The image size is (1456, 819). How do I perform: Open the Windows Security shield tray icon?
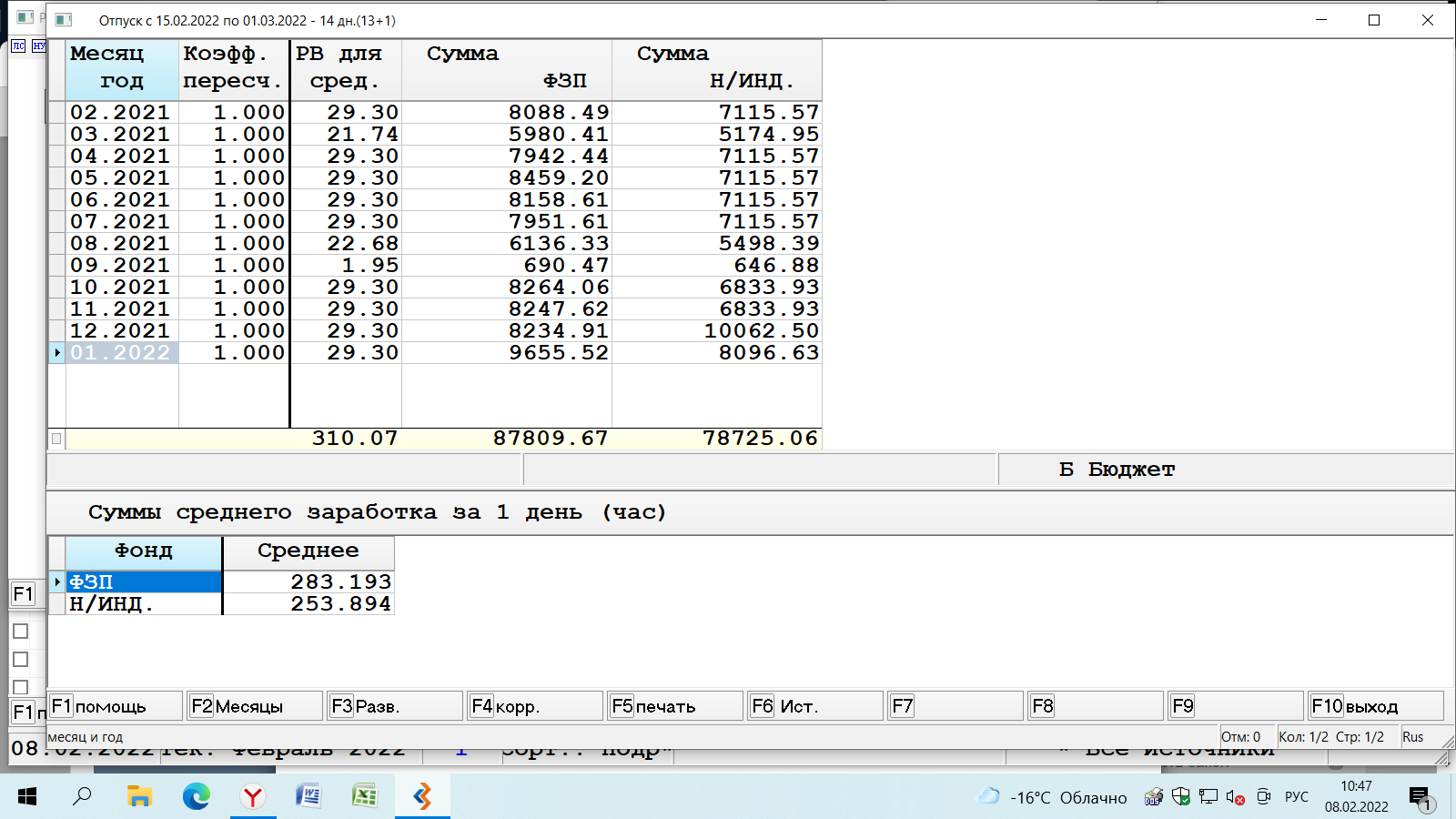point(1181,797)
